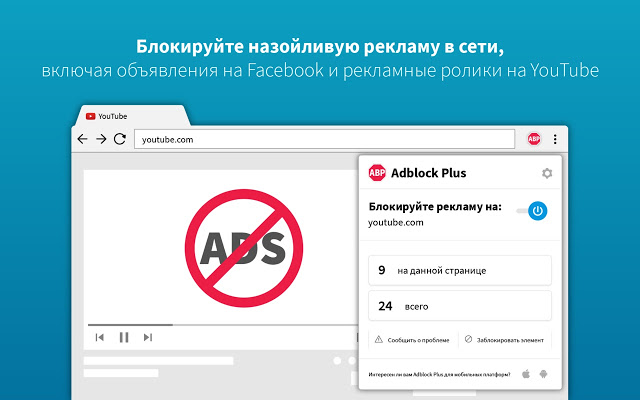The image size is (640, 400).
Task: Click 'Блокируйте рекламу на:' label
Action: (x=435, y=207)
